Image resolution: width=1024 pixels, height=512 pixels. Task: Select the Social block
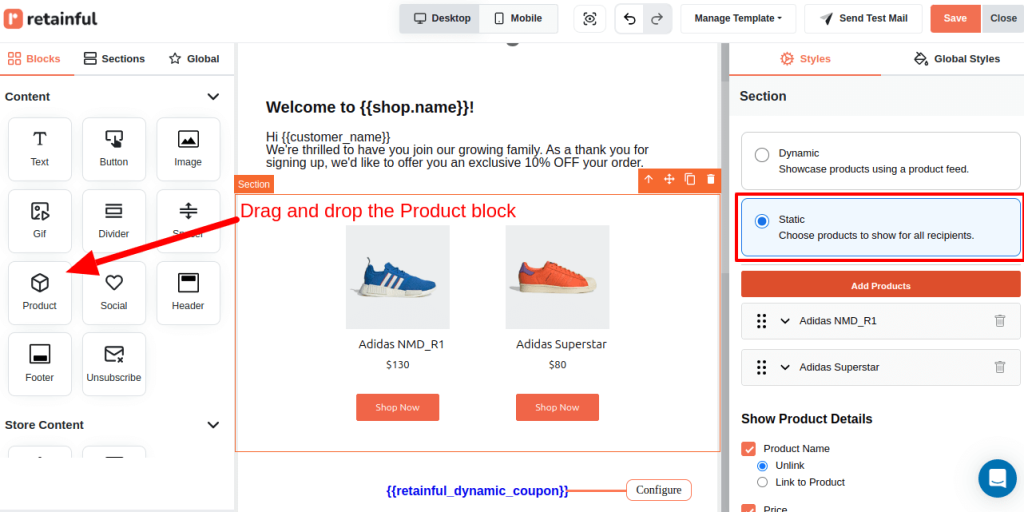[x=114, y=293]
